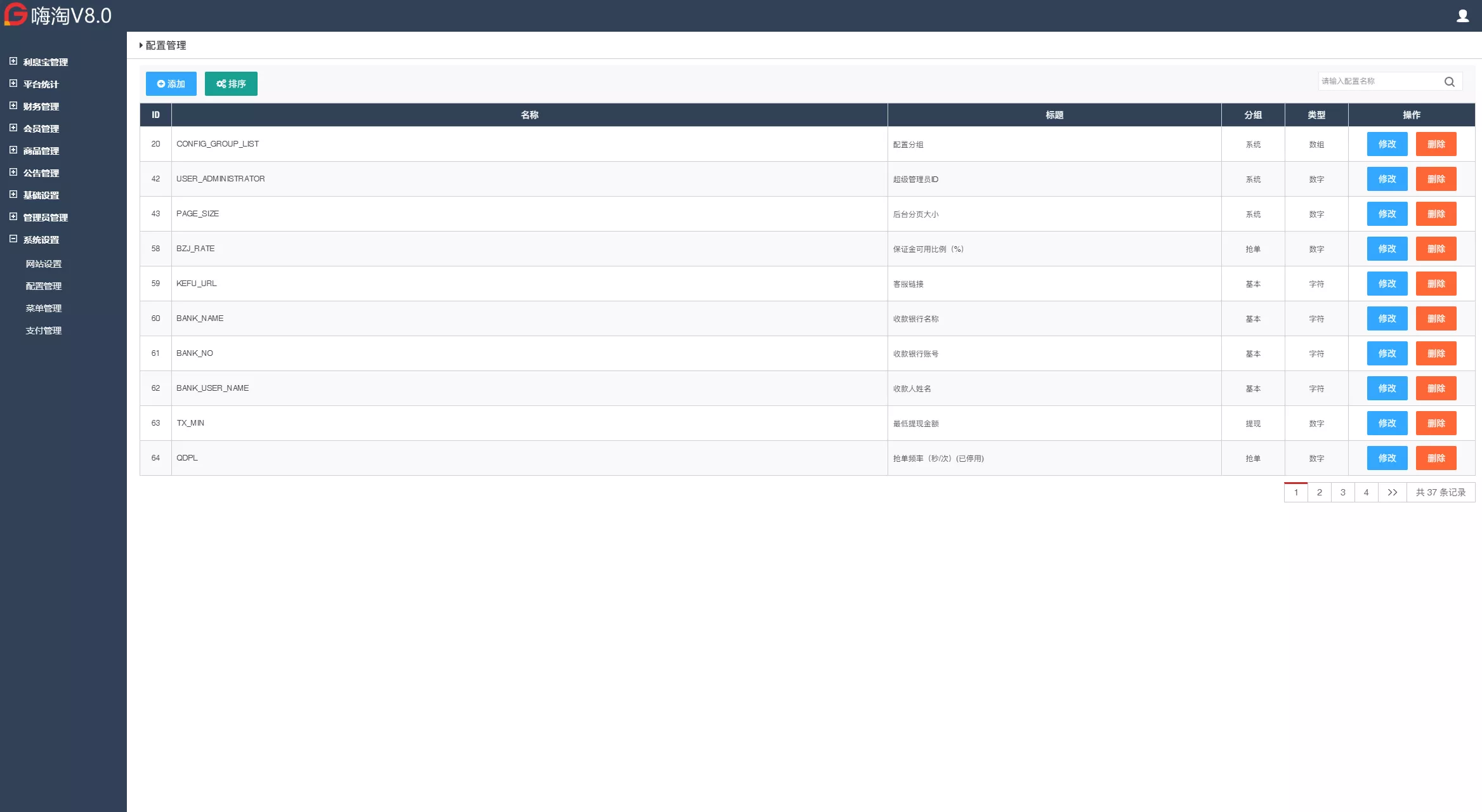Jump to page 4 in pagination
The height and width of the screenshot is (812, 1482).
[1366, 492]
